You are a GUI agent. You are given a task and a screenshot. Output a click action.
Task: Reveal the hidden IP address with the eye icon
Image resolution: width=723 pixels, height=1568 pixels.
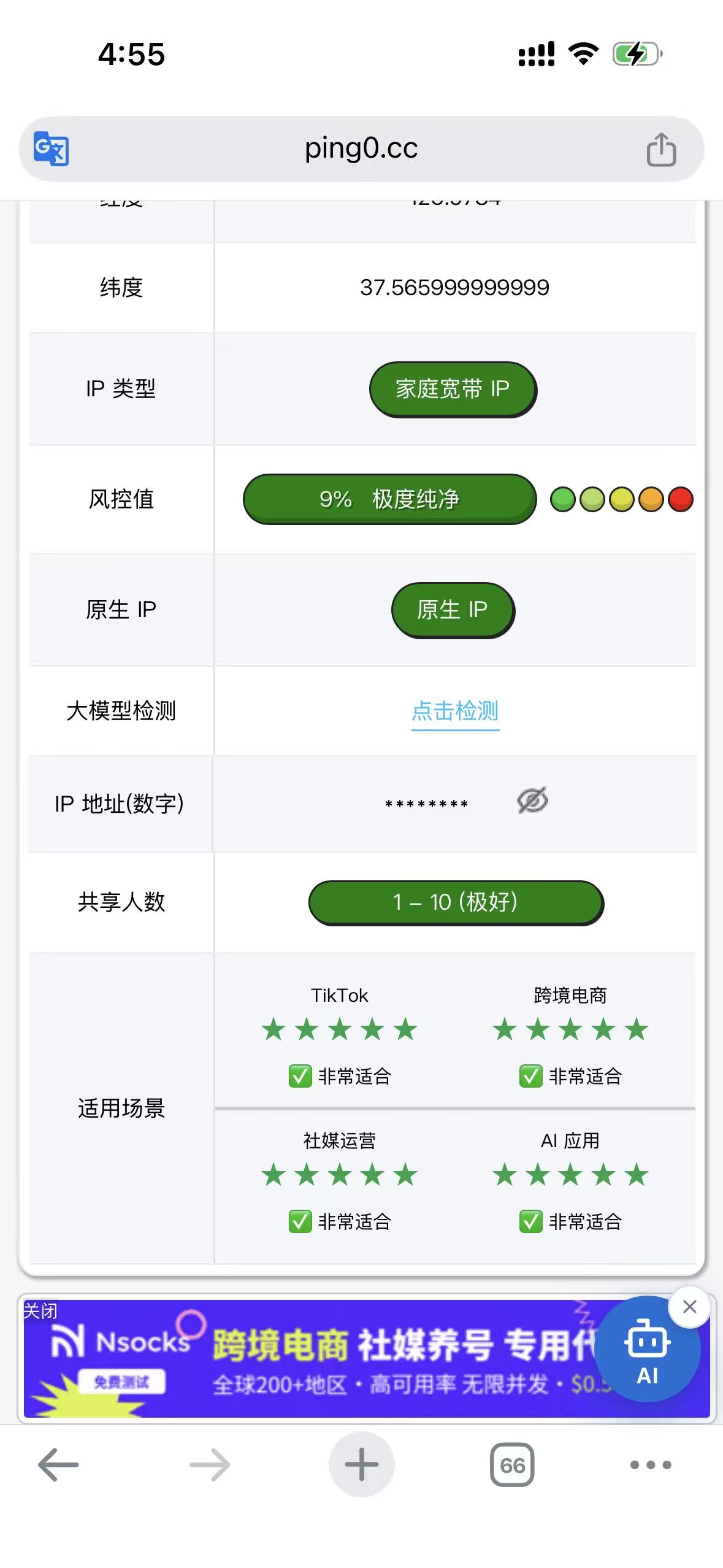coord(532,801)
